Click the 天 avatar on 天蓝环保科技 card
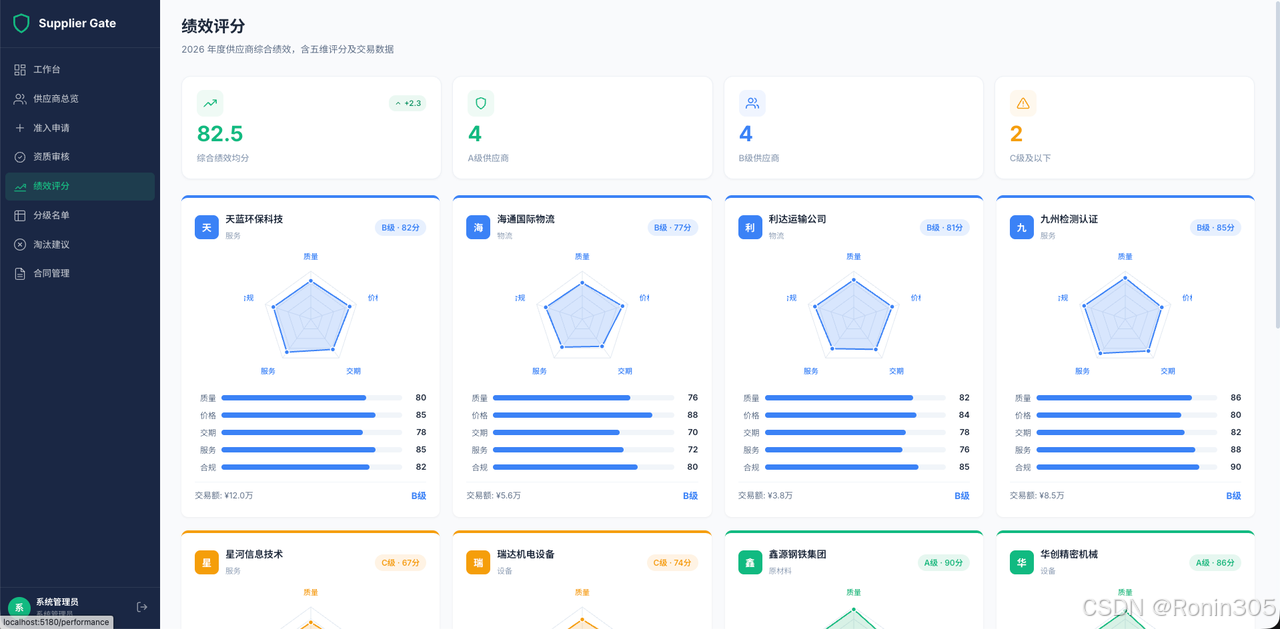This screenshot has height=629, width=1280. point(206,228)
